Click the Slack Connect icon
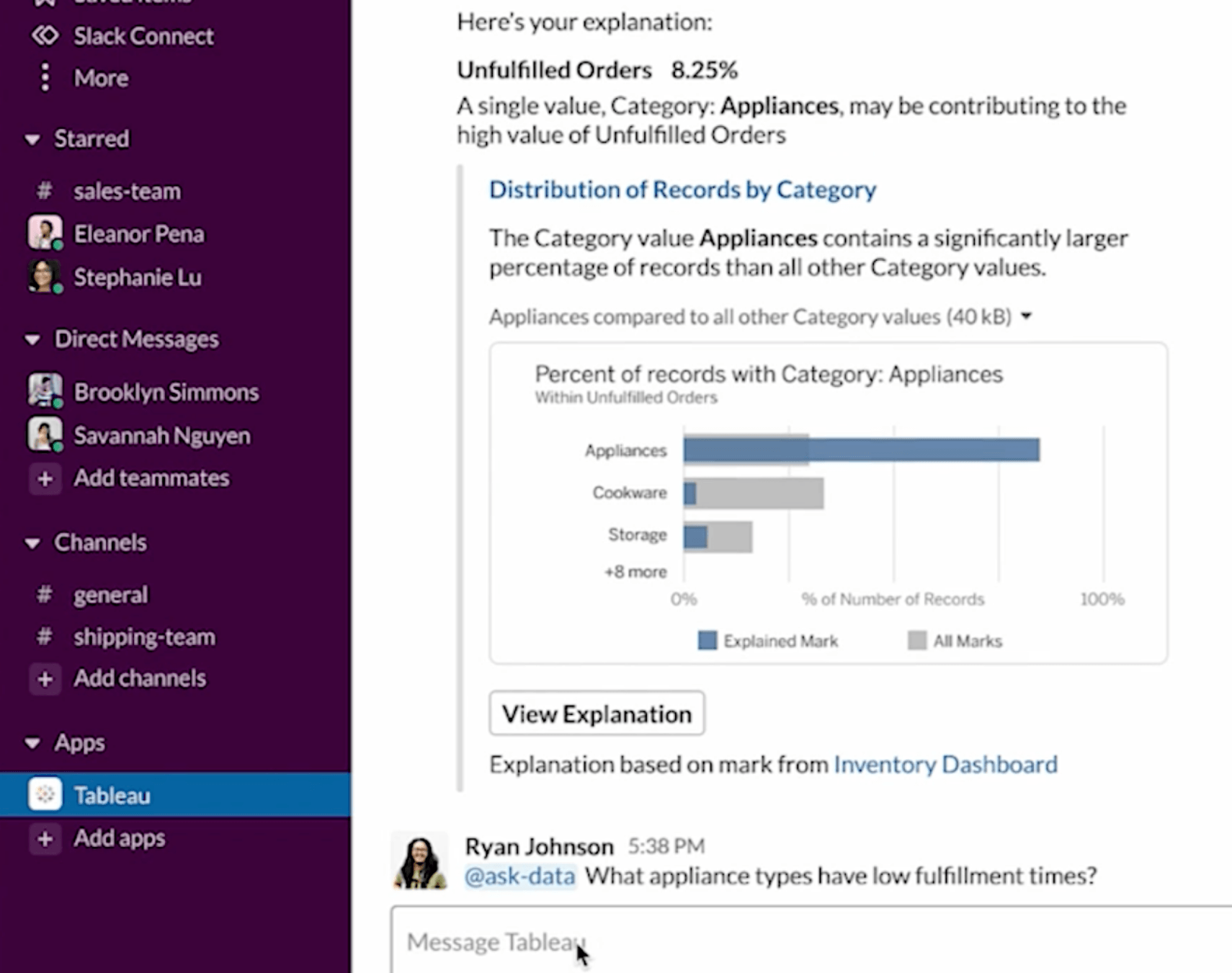Screen dimensions: 1232x973 (45, 35)
